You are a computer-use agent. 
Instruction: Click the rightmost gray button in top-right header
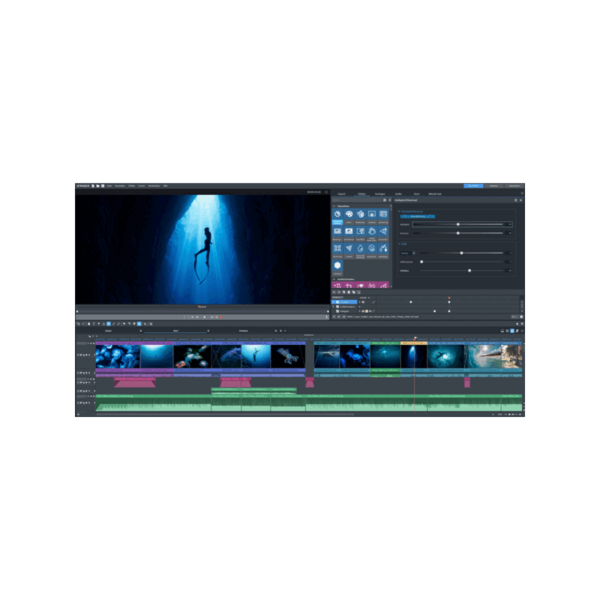514,186
